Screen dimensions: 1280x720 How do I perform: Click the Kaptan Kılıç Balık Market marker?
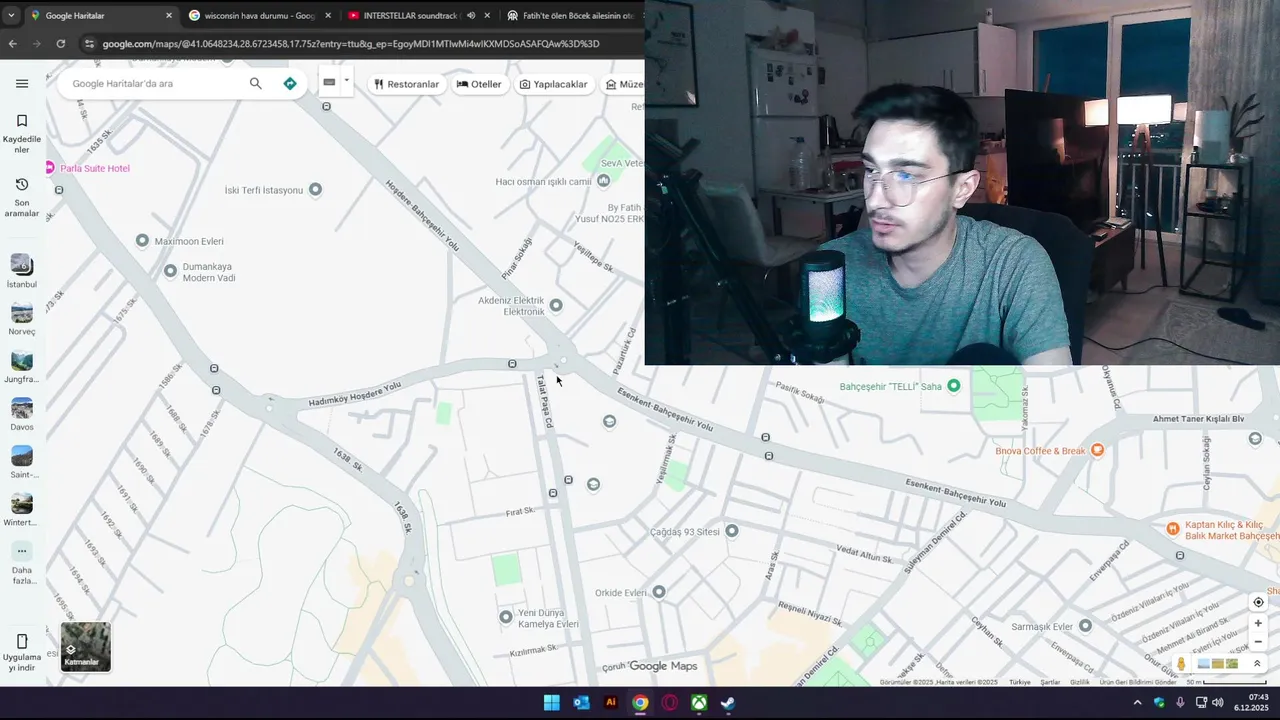click(1173, 528)
